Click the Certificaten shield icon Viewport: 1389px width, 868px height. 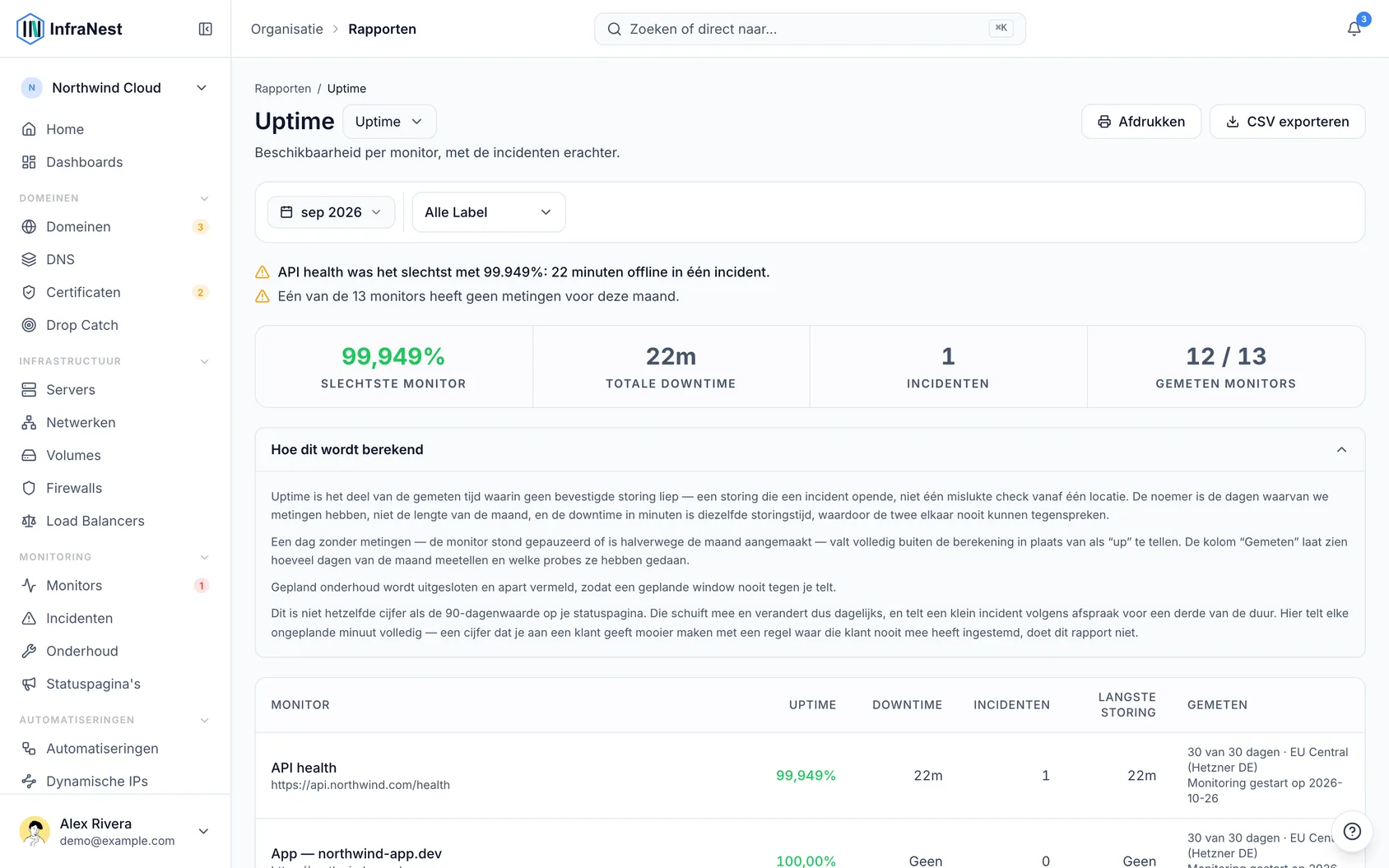coord(29,292)
